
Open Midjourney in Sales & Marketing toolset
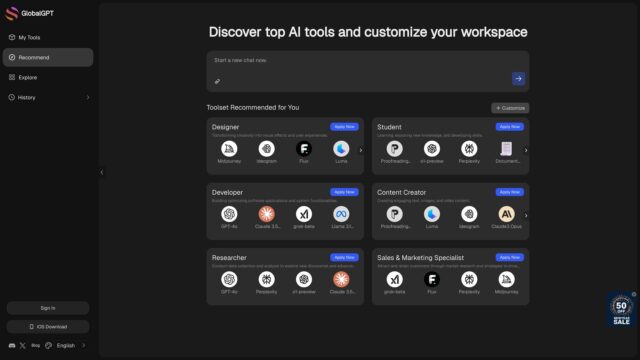point(507,280)
